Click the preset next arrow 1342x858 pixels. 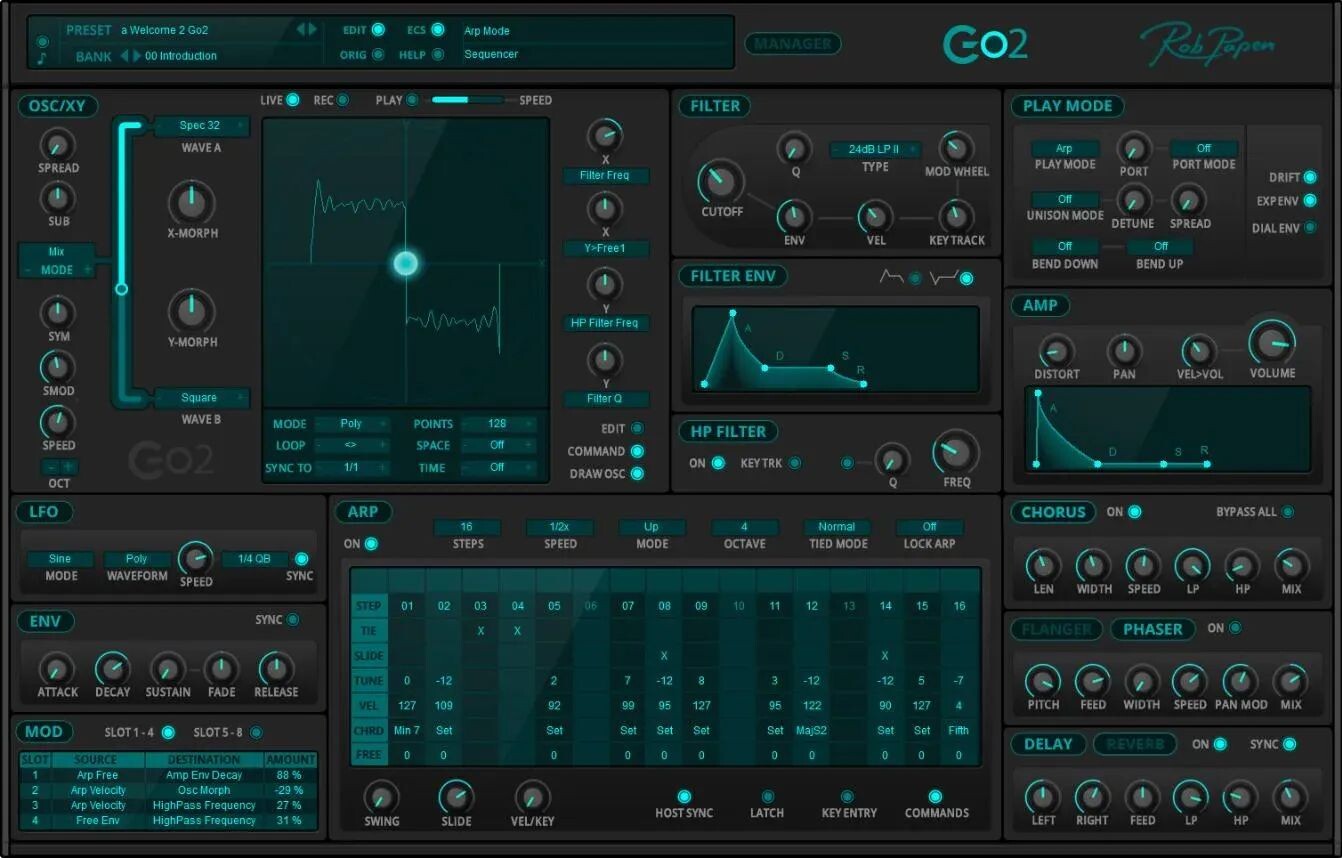coord(313,30)
